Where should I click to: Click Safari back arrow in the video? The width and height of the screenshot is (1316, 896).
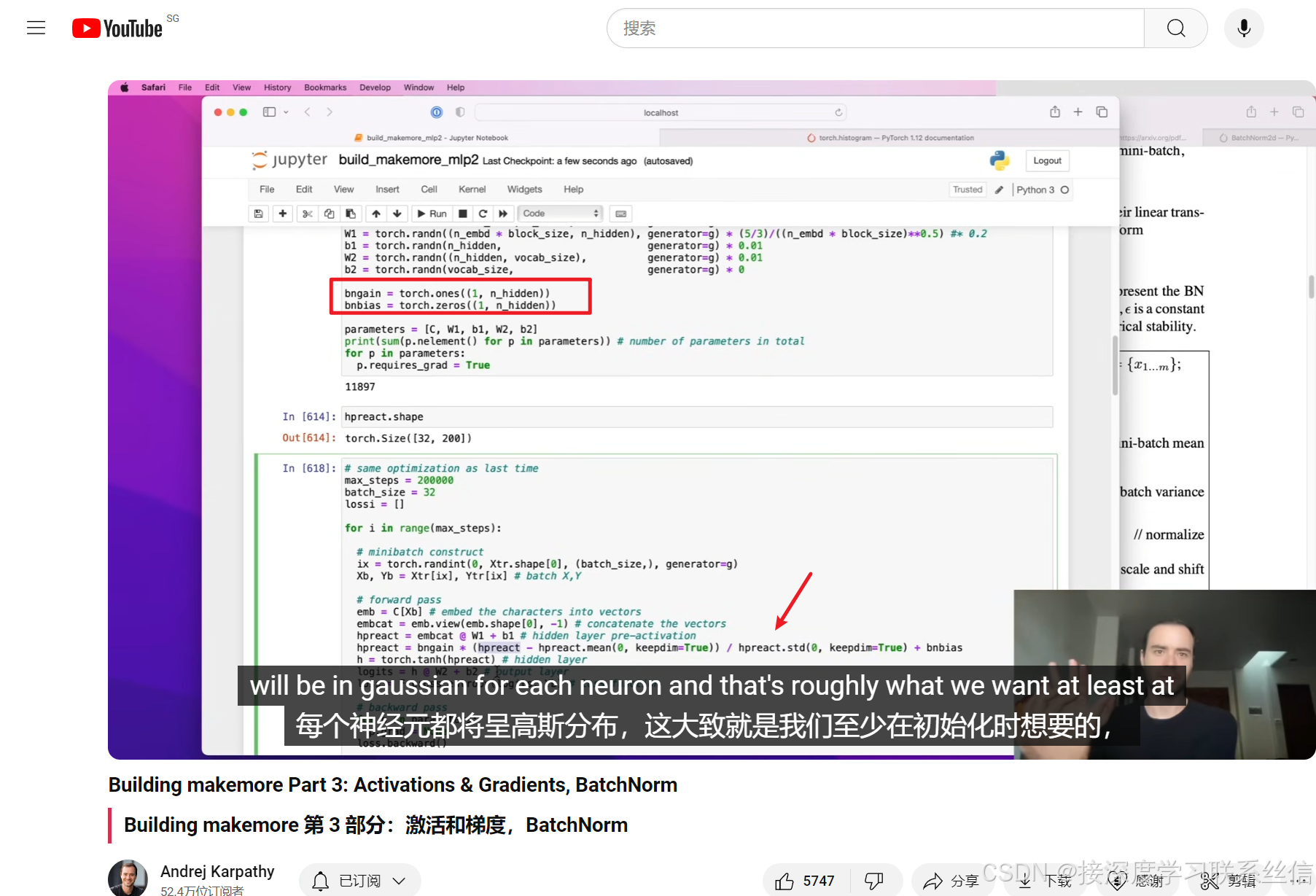pyautogui.click(x=308, y=112)
